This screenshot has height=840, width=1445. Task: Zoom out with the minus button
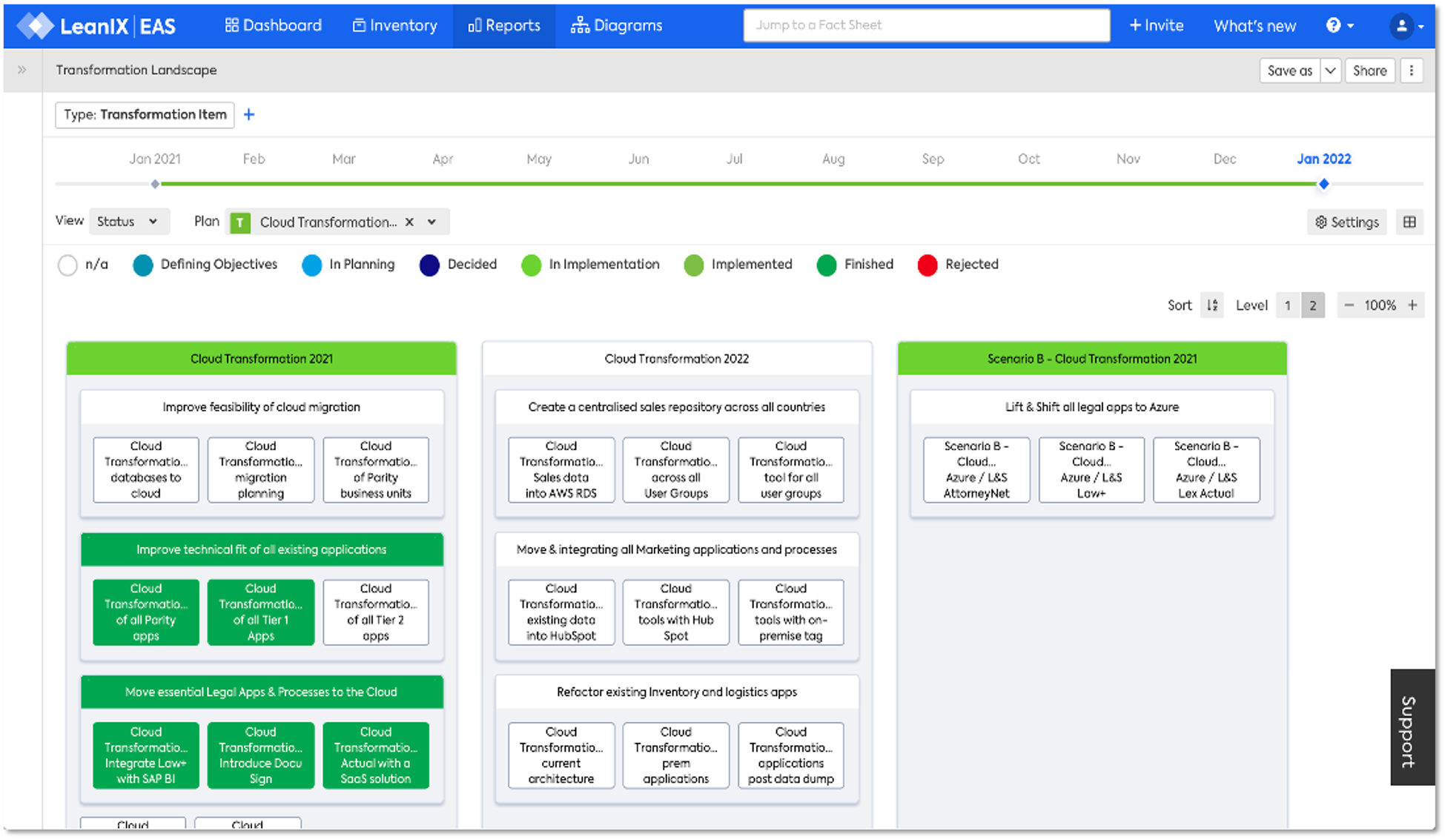click(1349, 305)
